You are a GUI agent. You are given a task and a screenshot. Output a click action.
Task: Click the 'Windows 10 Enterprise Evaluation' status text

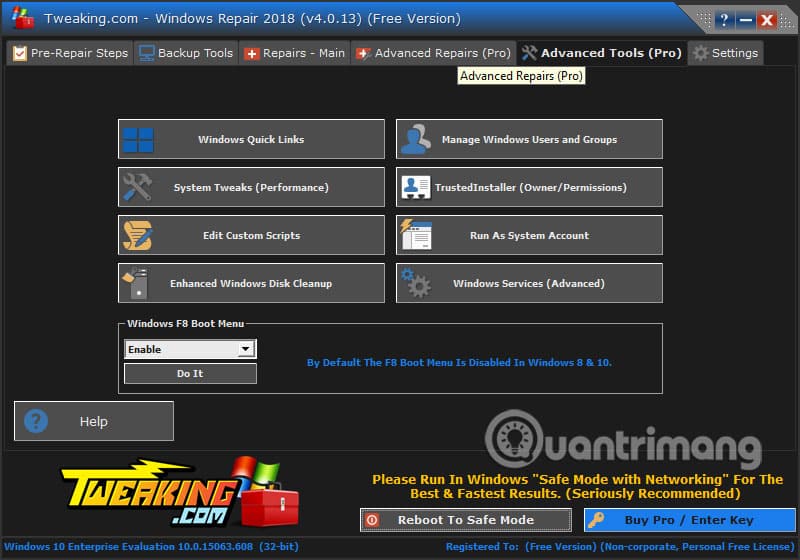[151, 546]
